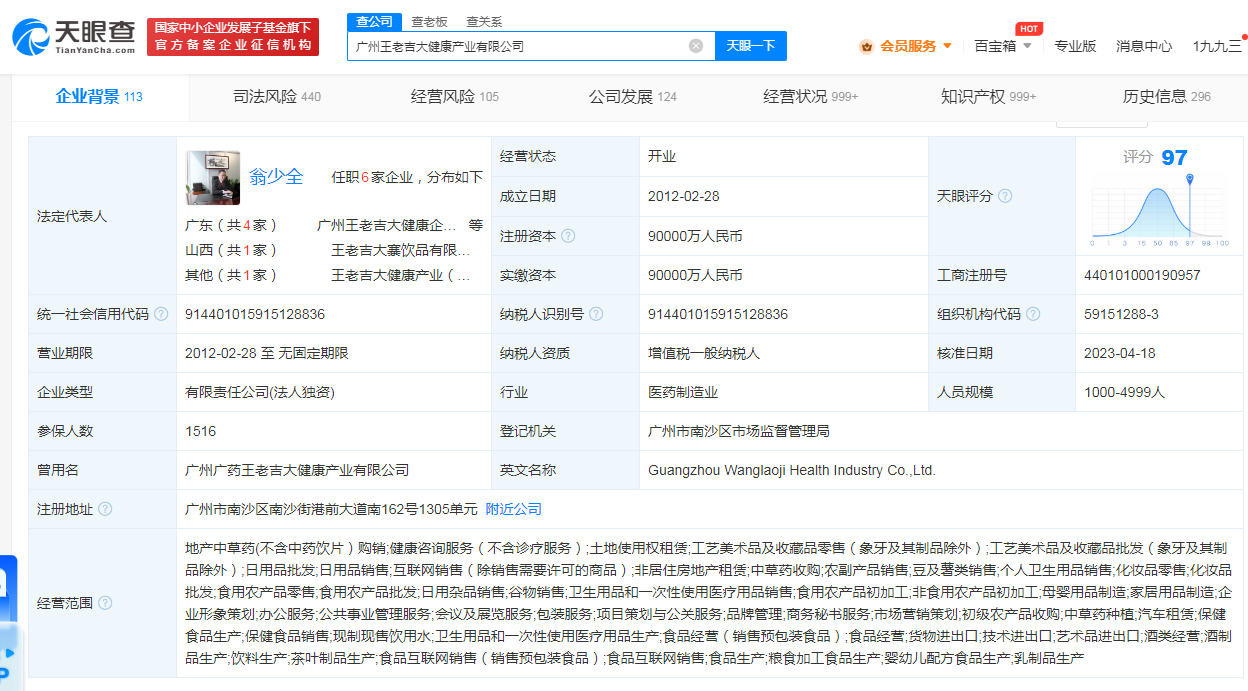
Task: Select the 知识产权 tab
Action: click(x=989, y=97)
